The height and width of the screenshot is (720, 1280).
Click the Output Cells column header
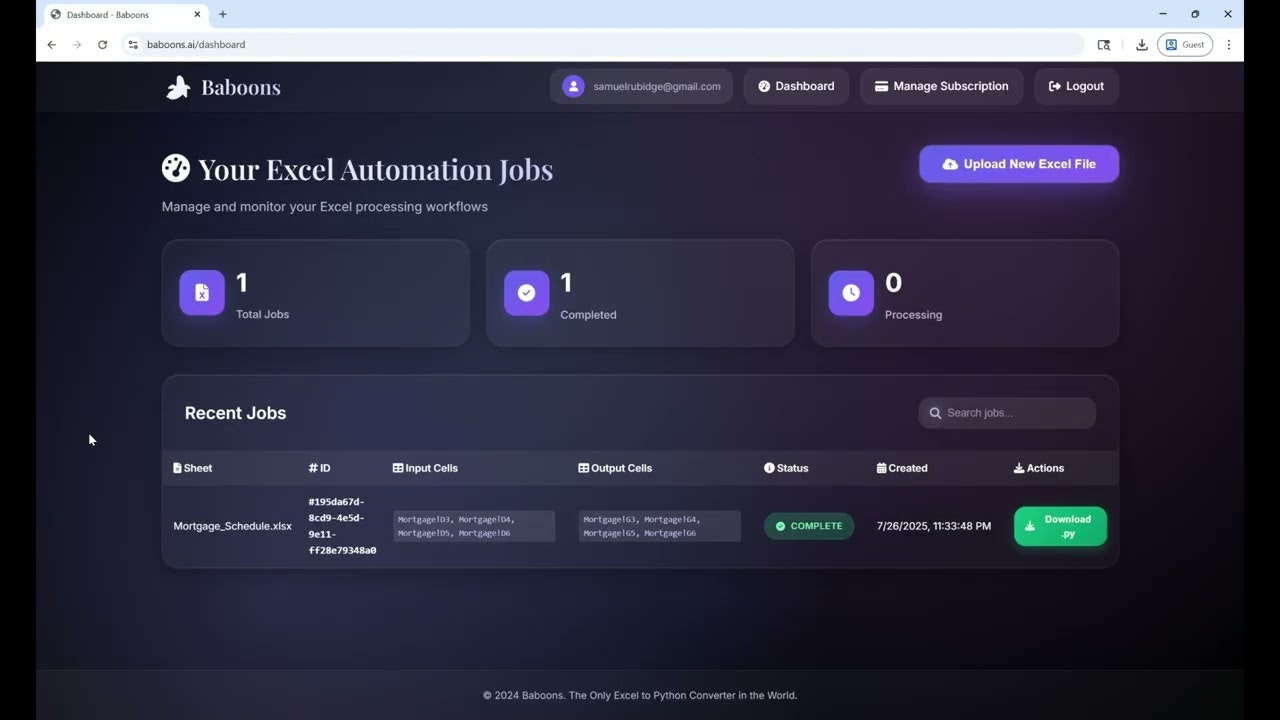click(x=615, y=468)
